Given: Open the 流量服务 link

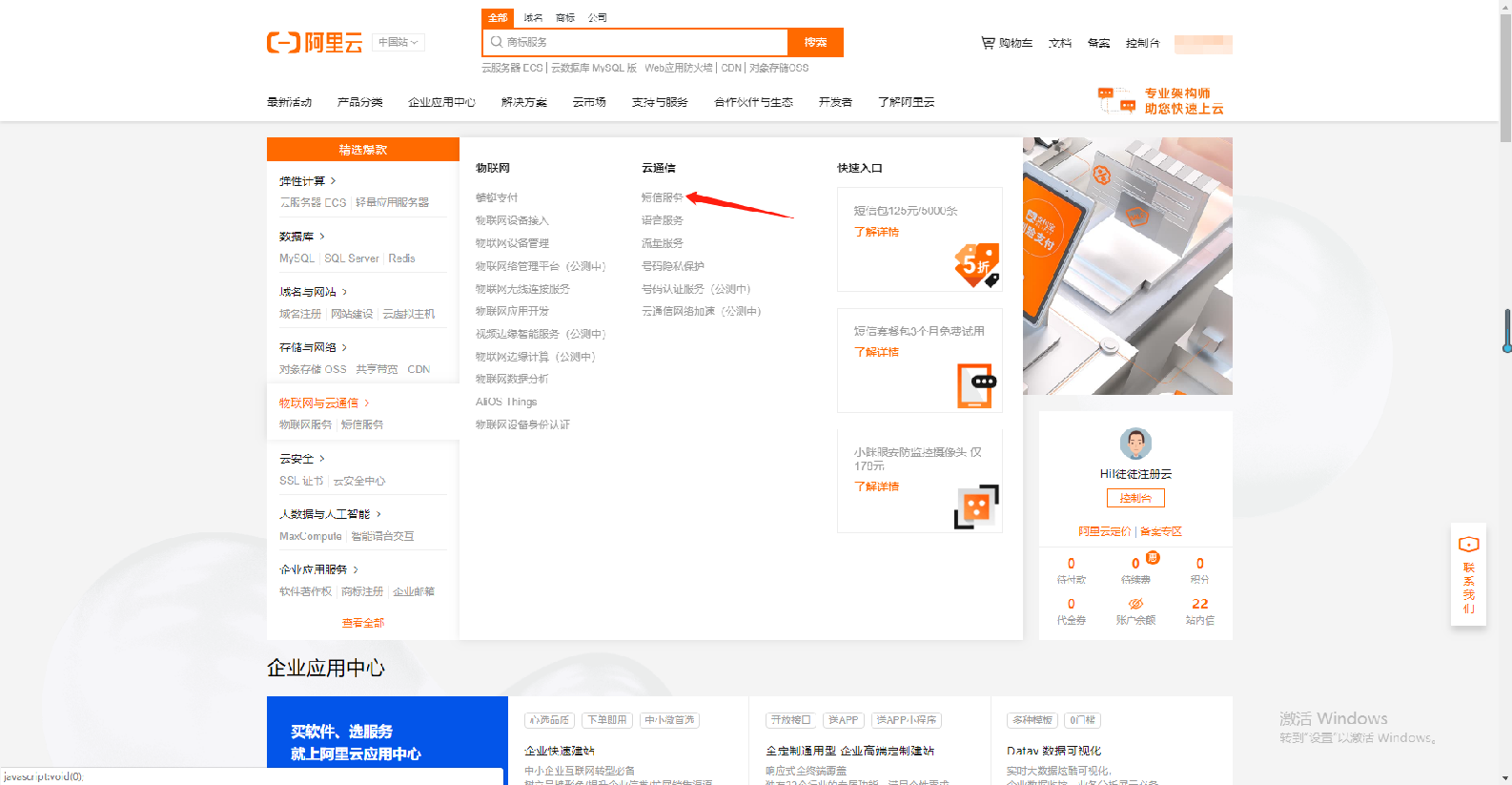Looking at the screenshot, I should 663,243.
